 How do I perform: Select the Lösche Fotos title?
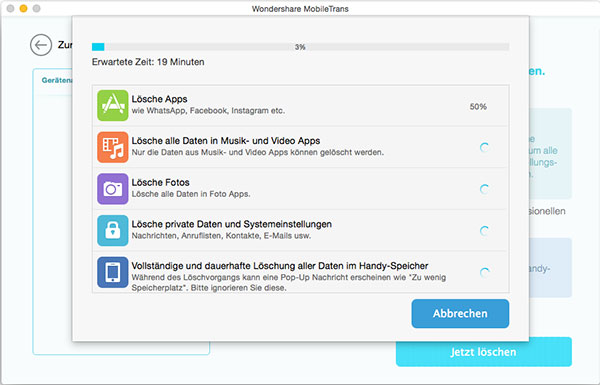(x=160, y=183)
